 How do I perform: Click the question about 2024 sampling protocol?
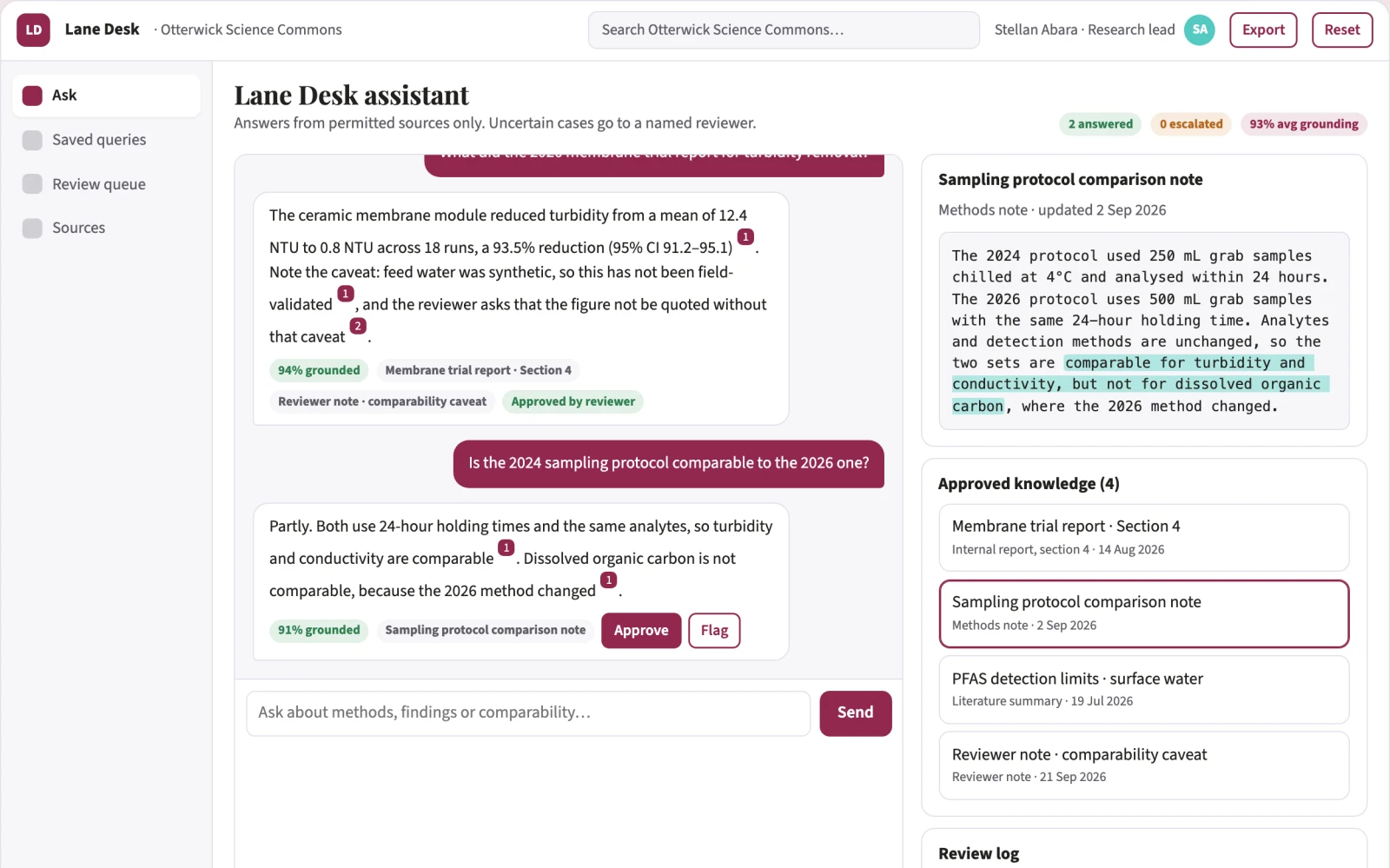[669, 464]
